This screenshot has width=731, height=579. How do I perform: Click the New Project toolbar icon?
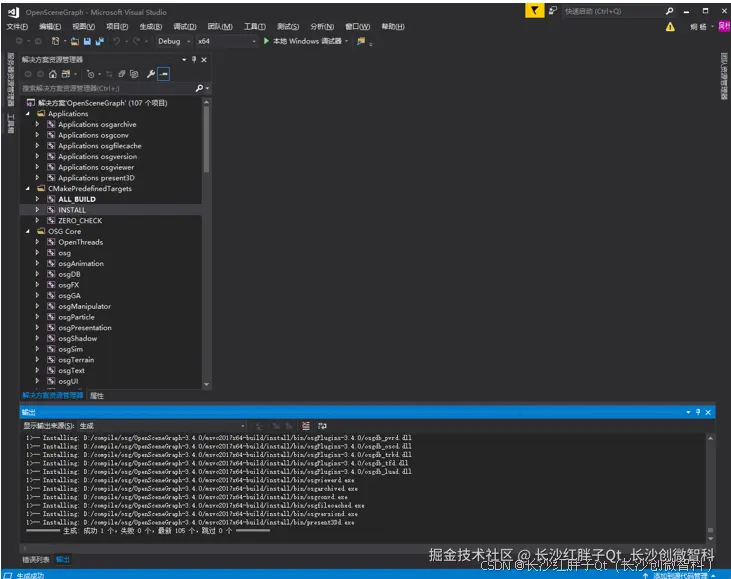tap(55, 41)
